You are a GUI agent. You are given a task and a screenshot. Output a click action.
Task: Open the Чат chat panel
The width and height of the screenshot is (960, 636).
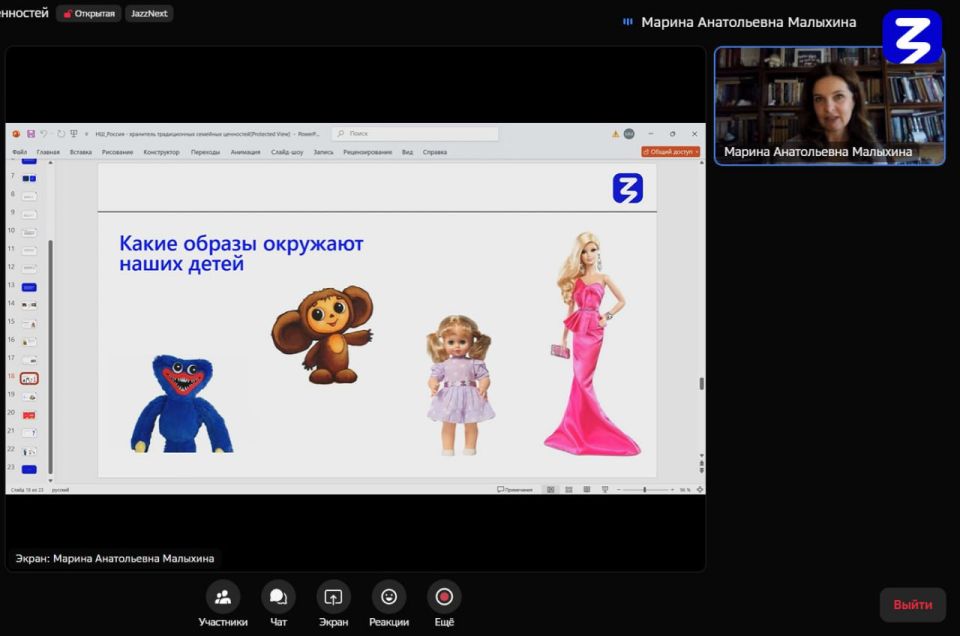(279, 604)
